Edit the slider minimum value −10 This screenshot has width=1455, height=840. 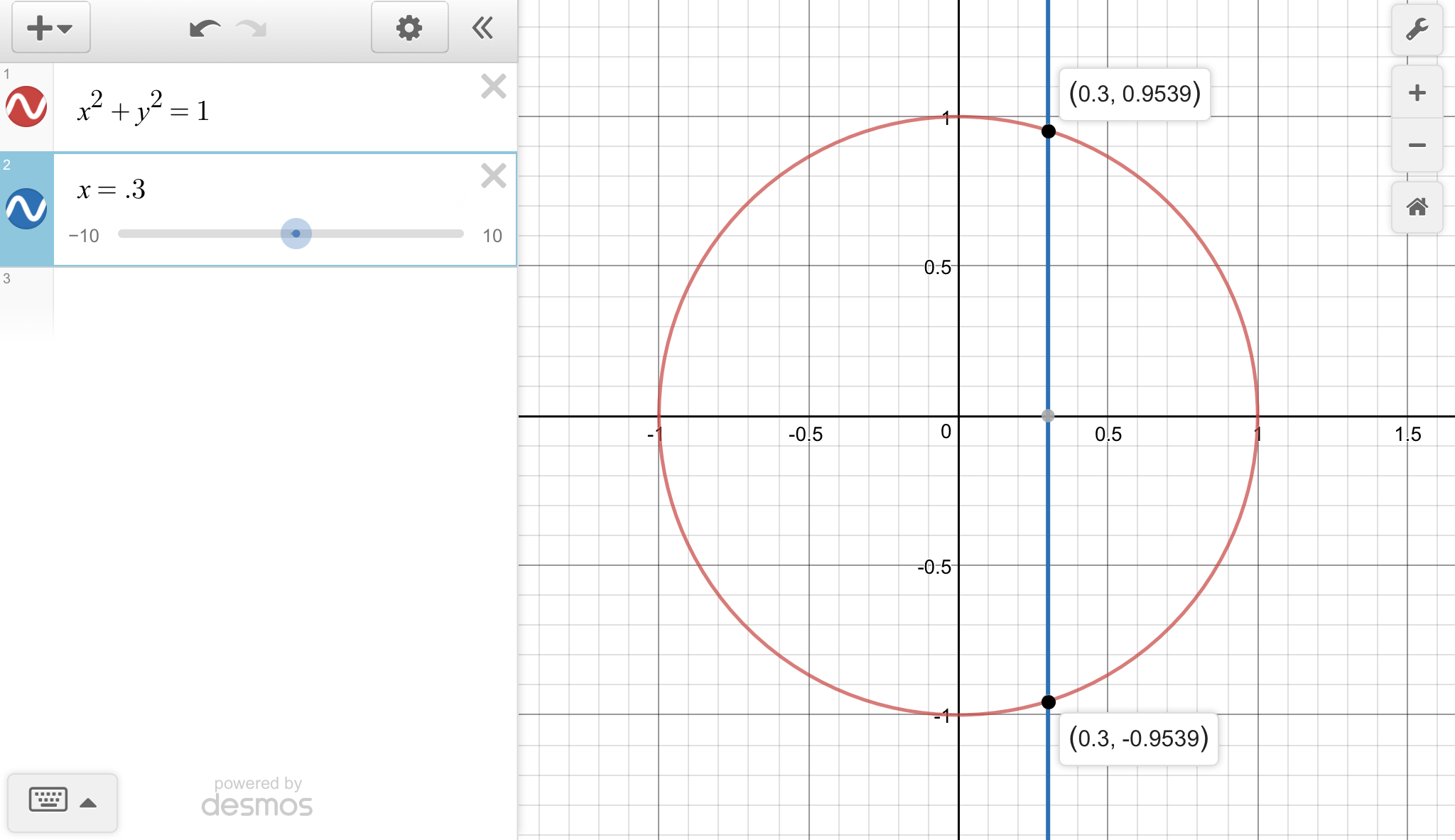84,236
